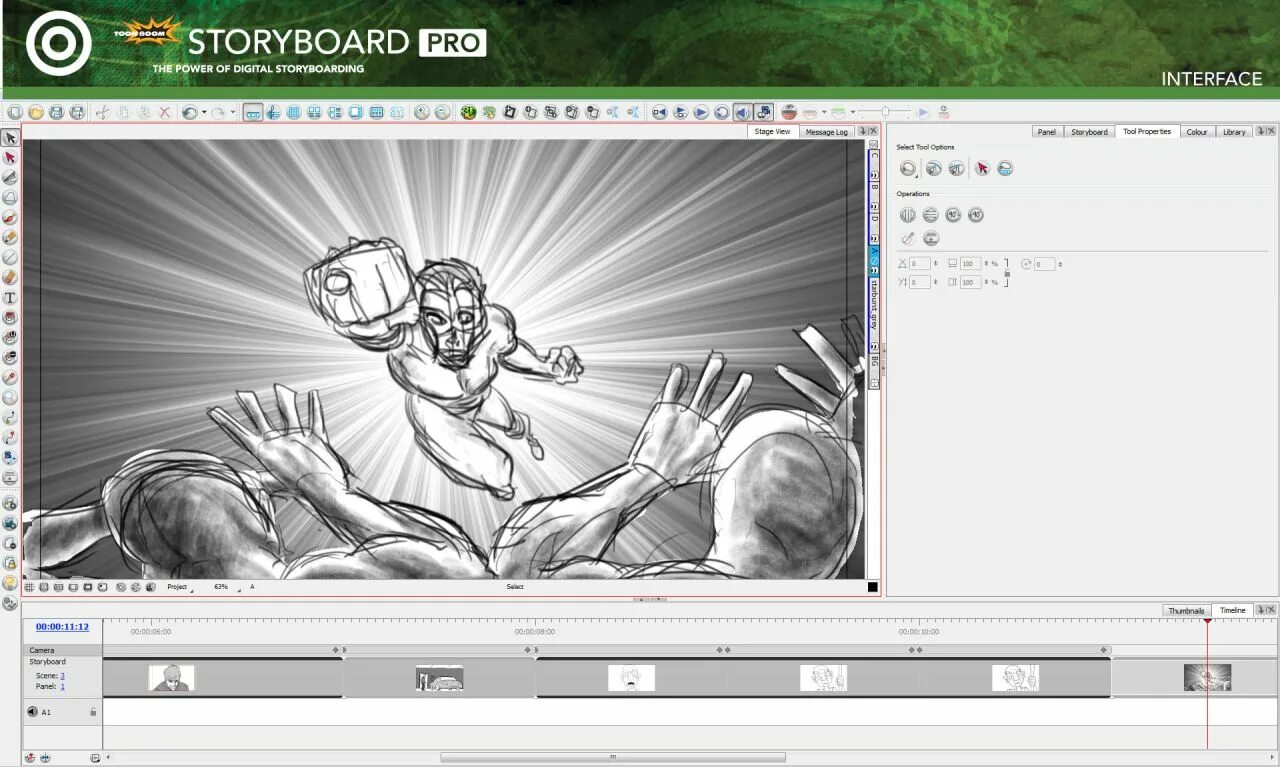Toggle the Loop playback button
The image size is (1280, 767).
[721, 113]
